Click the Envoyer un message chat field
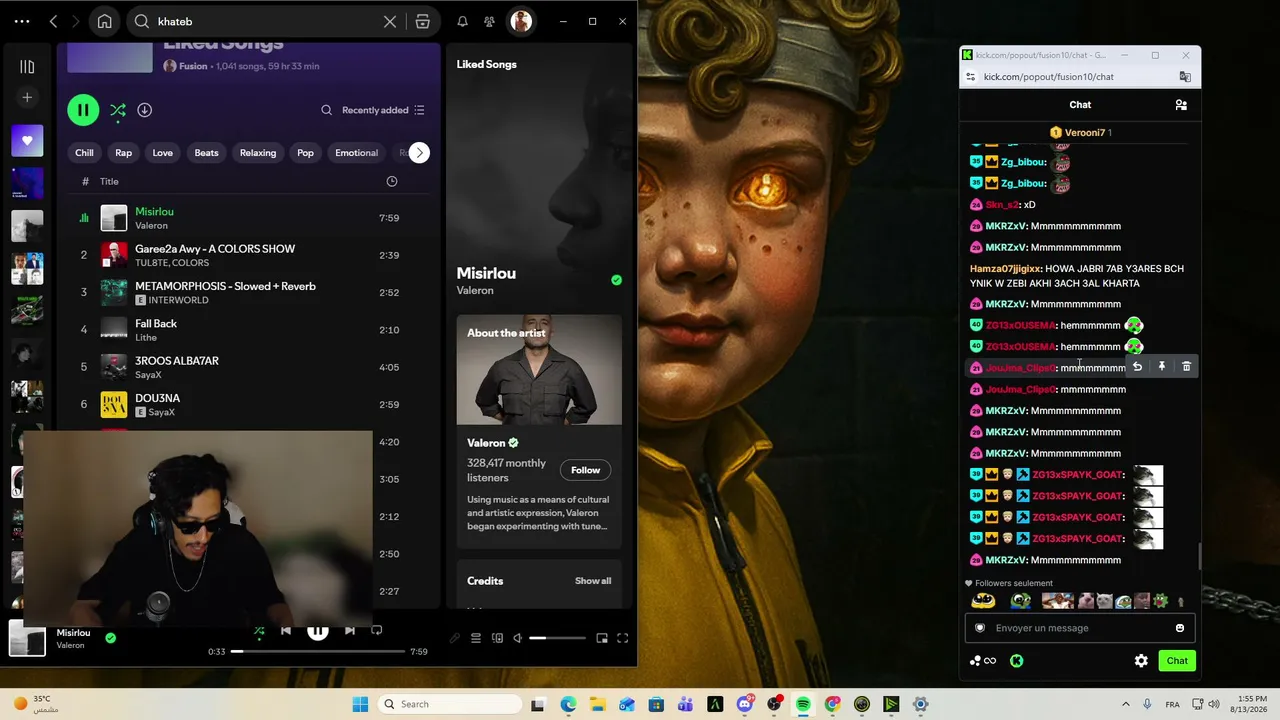 click(1080, 628)
